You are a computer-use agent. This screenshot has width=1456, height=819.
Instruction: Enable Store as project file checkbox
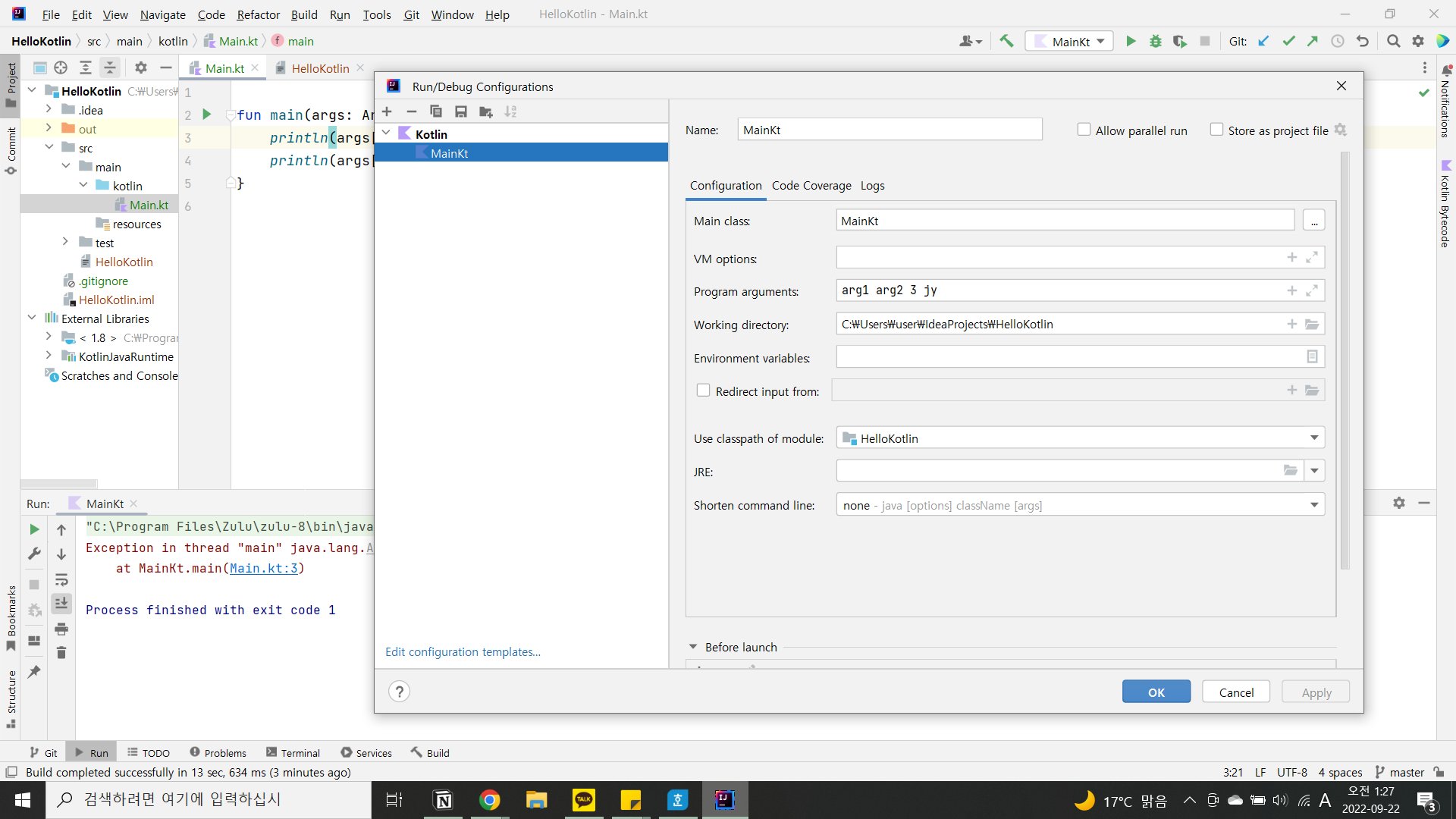[1216, 130]
